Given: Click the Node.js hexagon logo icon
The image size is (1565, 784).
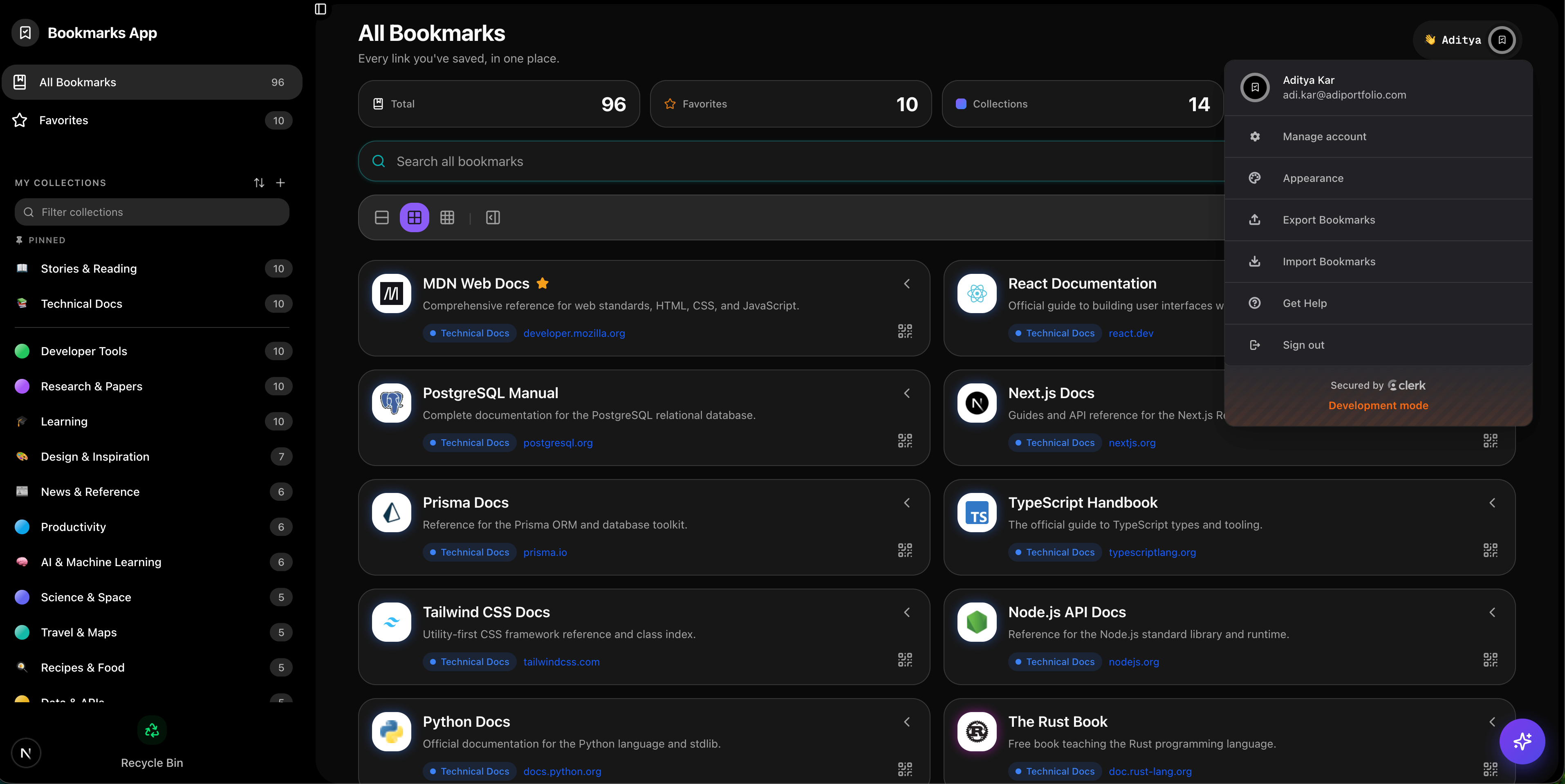Looking at the screenshot, I should click(977, 622).
